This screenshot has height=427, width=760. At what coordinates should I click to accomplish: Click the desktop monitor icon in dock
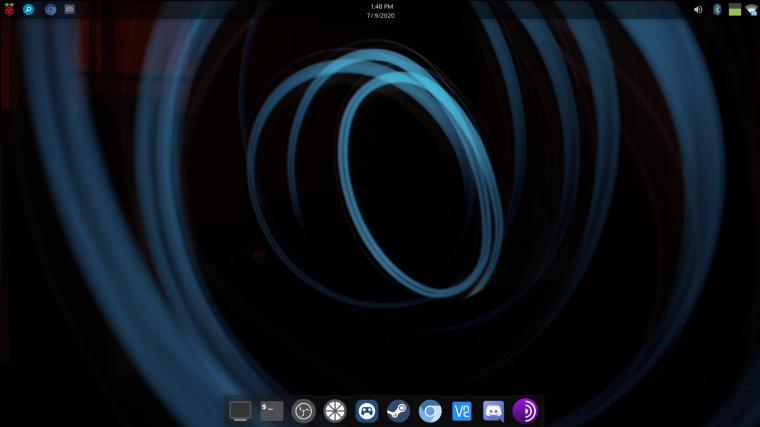click(240, 411)
